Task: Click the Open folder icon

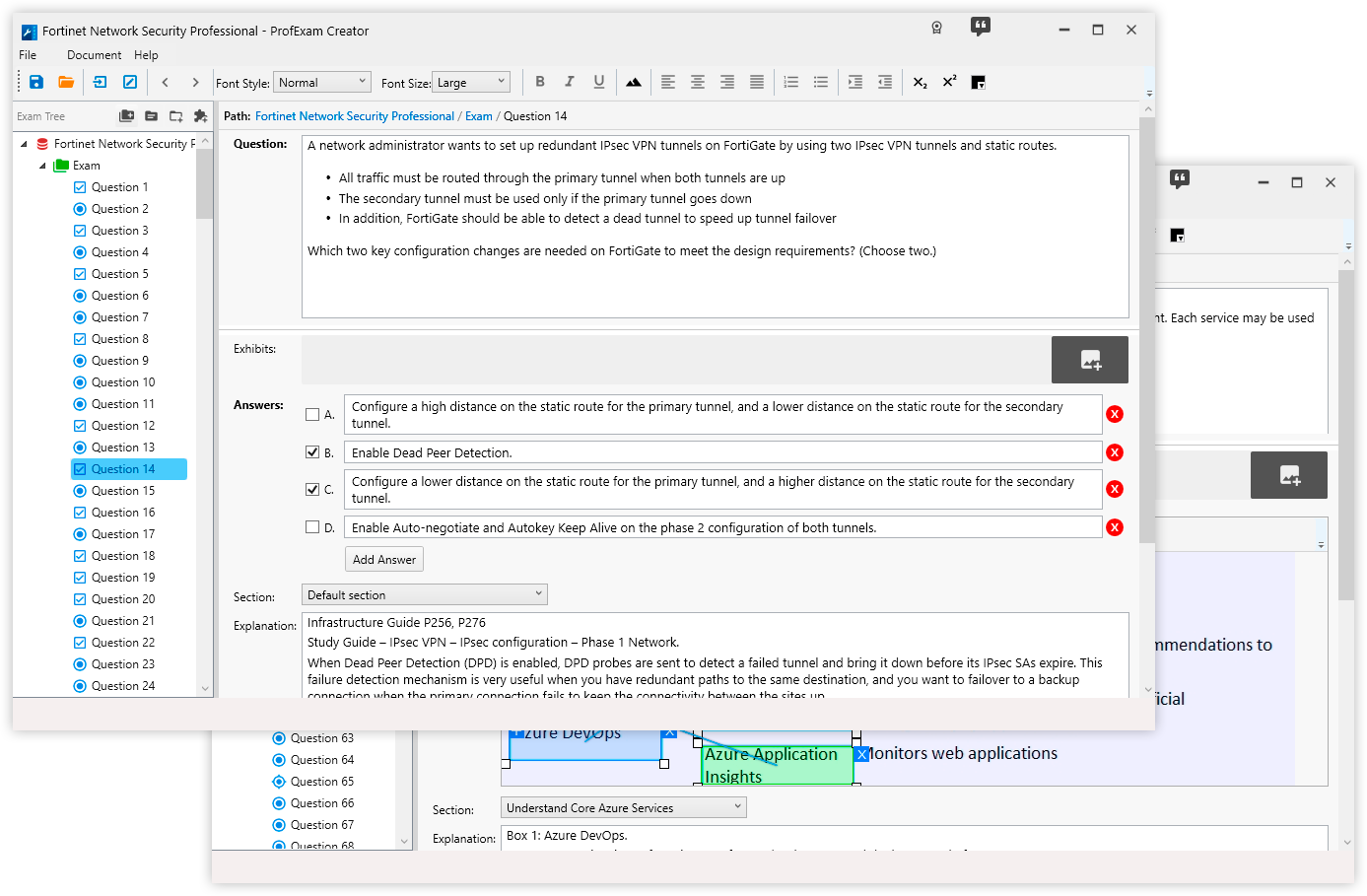Action: 66,82
